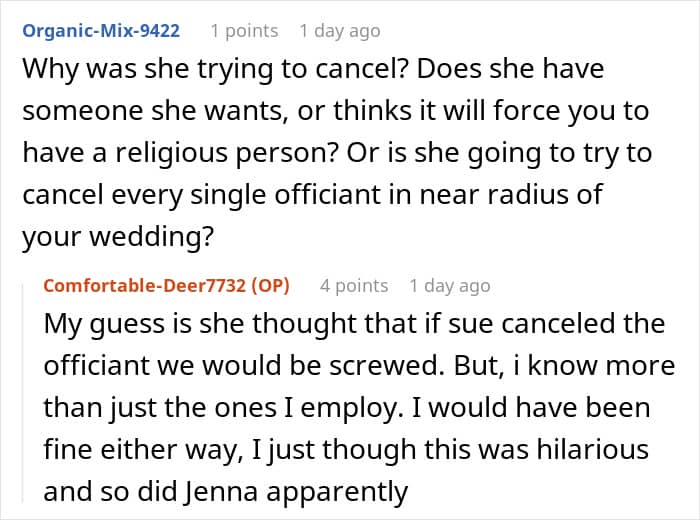Click the line 'and so did Jenna apparently'
The height and width of the screenshot is (520, 700).
click(225, 491)
